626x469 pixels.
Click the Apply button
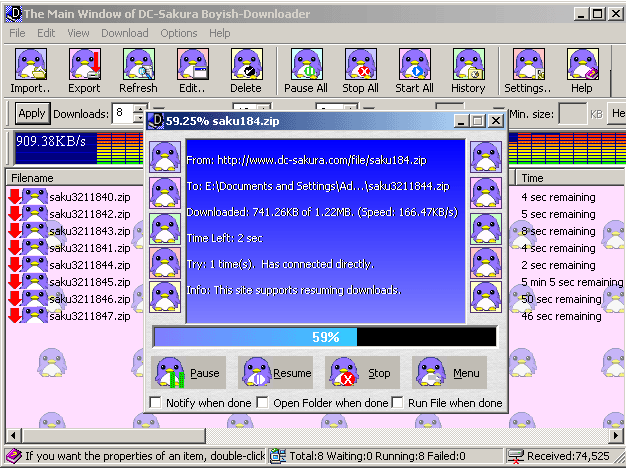[32, 113]
